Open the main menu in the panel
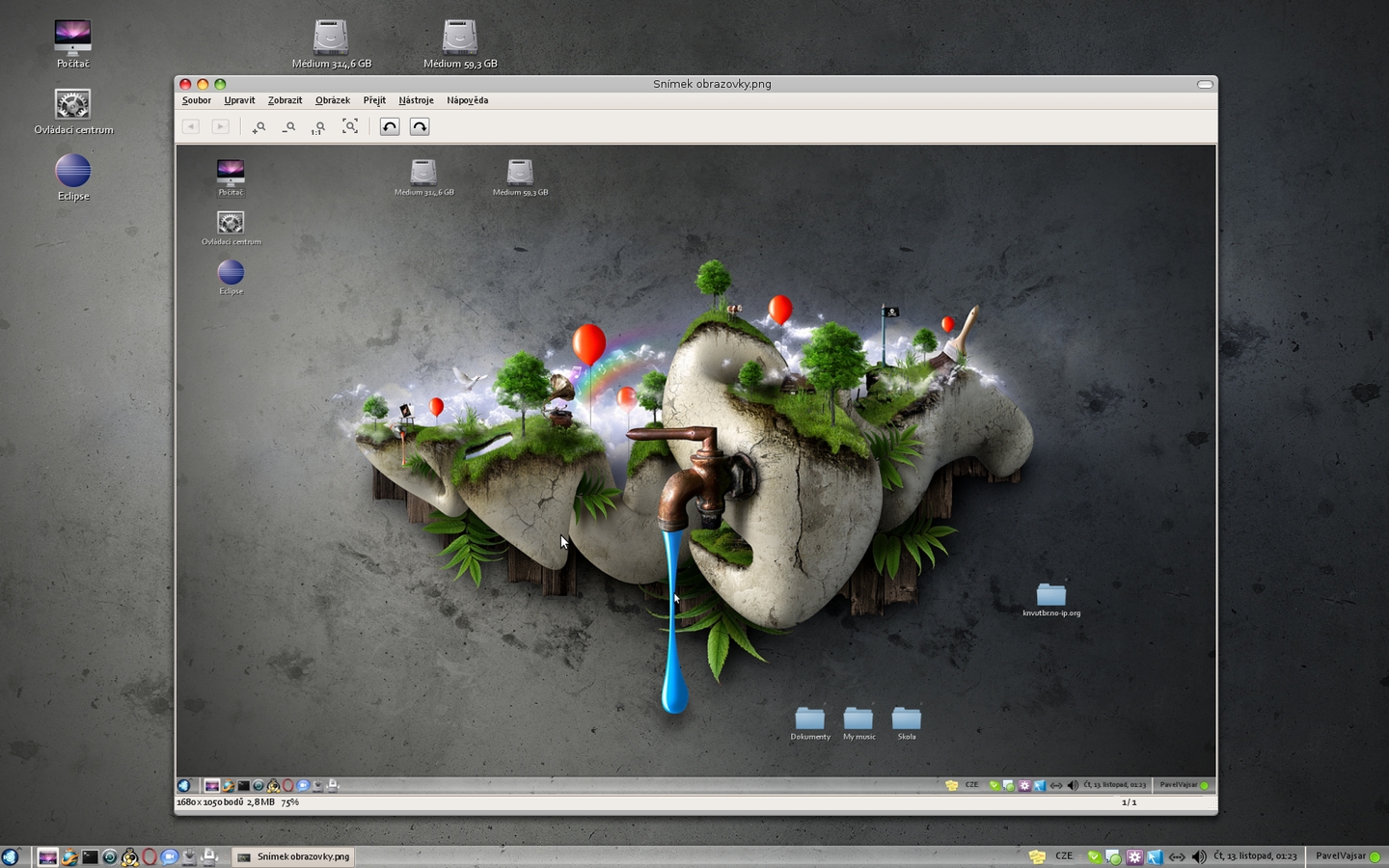1389x868 pixels. pyautogui.click(x=11, y=856)
